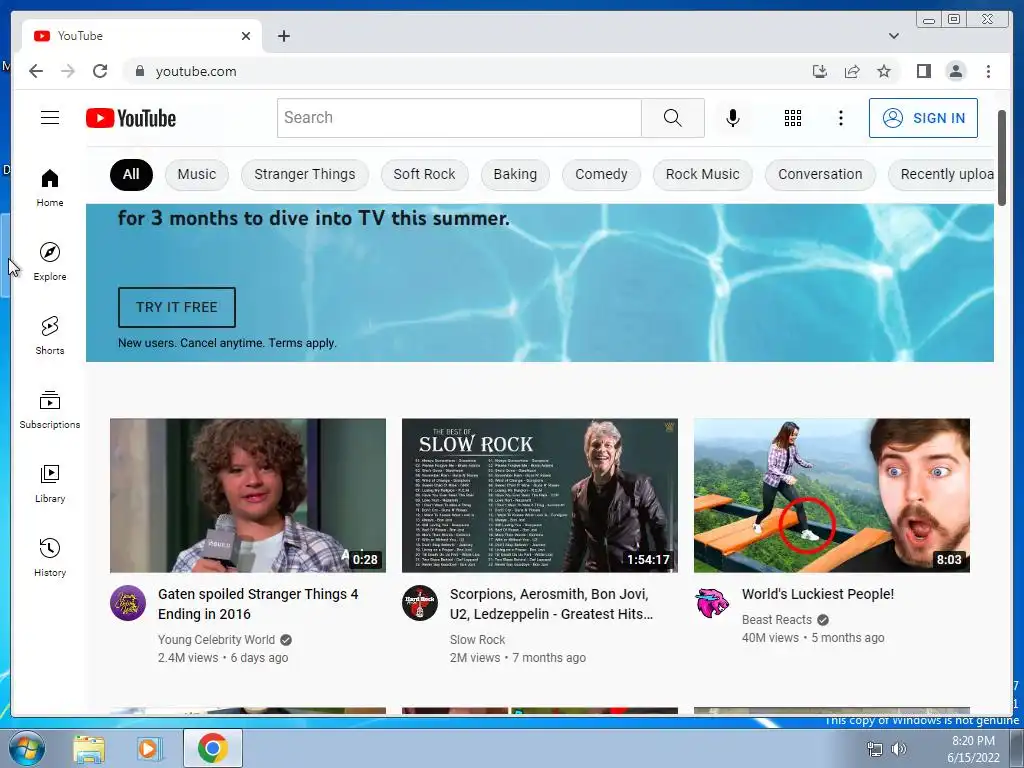View site information lock icon
1024x768 pixels.
pyautogui.click(x=139, y=71)
